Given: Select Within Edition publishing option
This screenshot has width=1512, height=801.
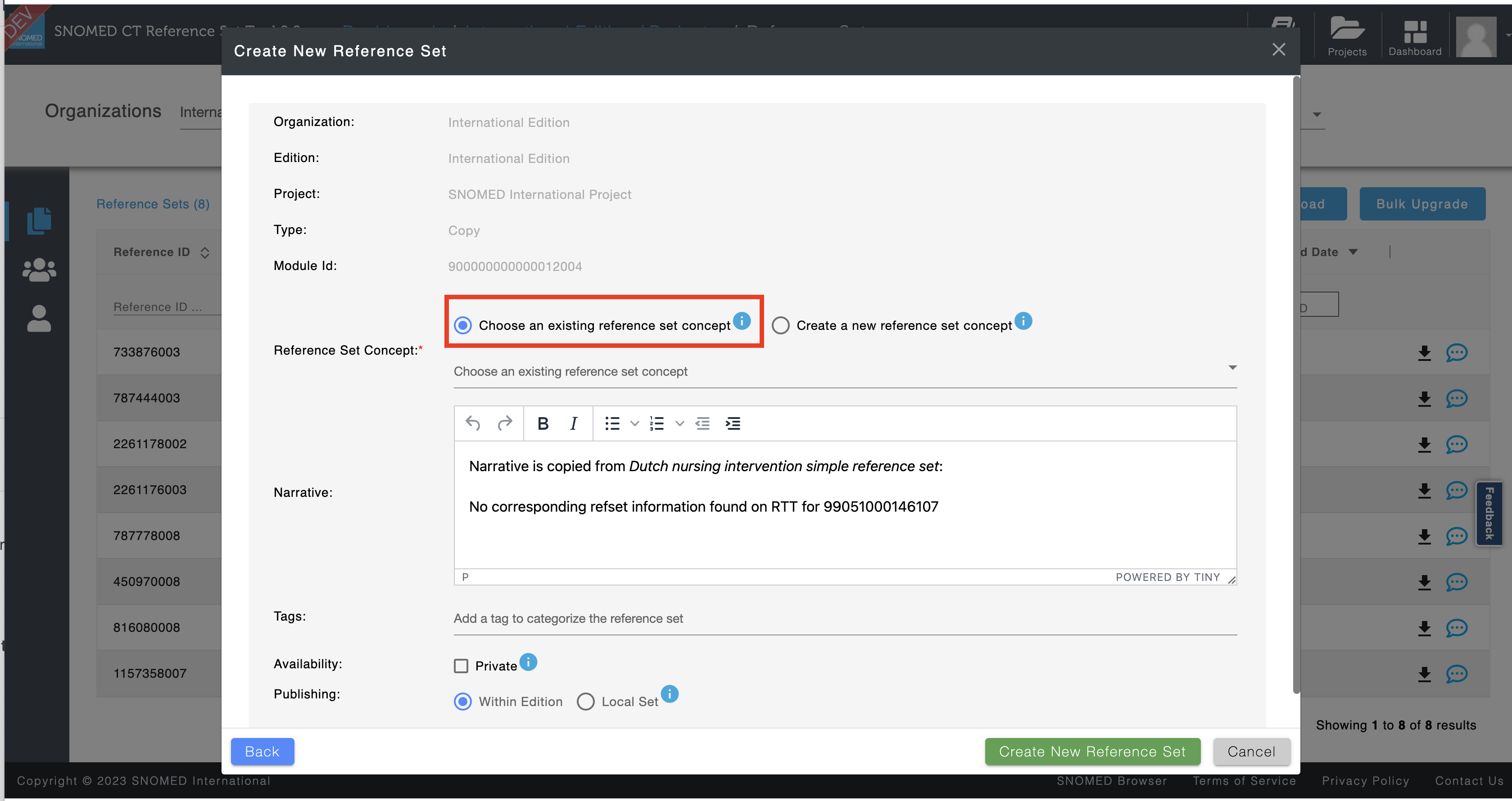Looking at the screenshot, I should [463, 701].
